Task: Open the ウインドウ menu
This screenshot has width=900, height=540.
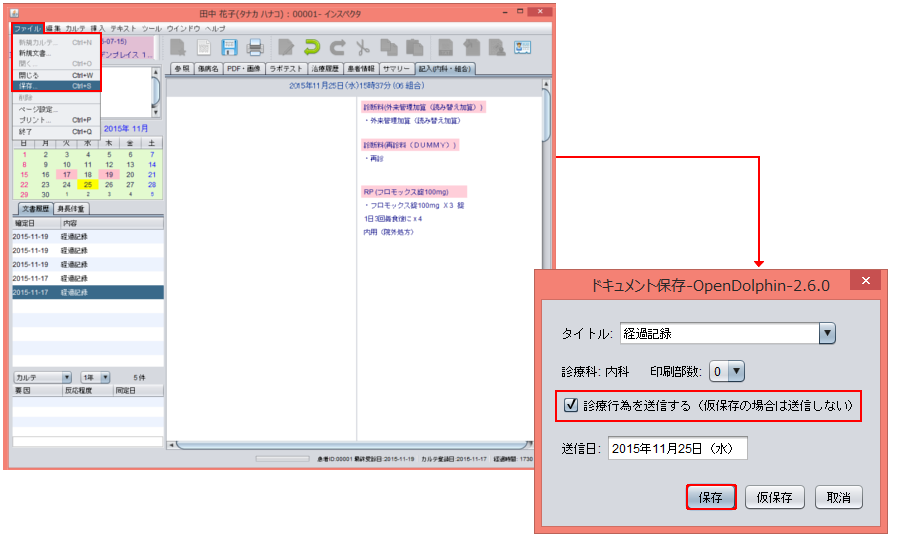Action: pyautogui.click(x=183, y=28)
